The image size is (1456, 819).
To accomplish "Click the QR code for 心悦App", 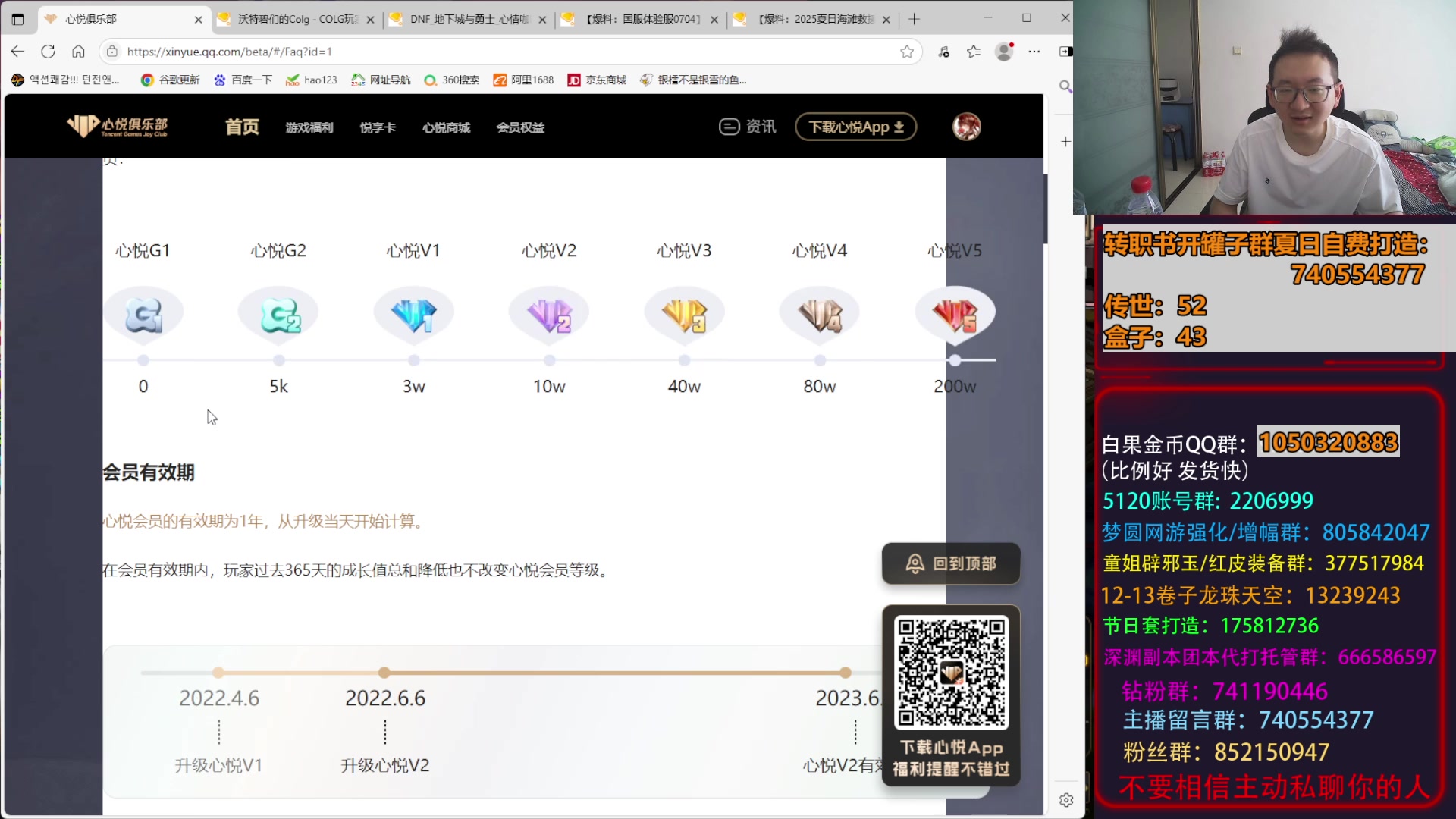I will [x=951, y=673].
